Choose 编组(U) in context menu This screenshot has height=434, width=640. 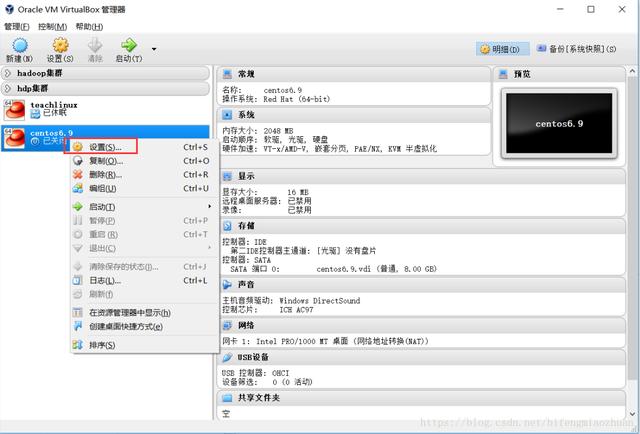pyautogui.click(x=145, y=189)
